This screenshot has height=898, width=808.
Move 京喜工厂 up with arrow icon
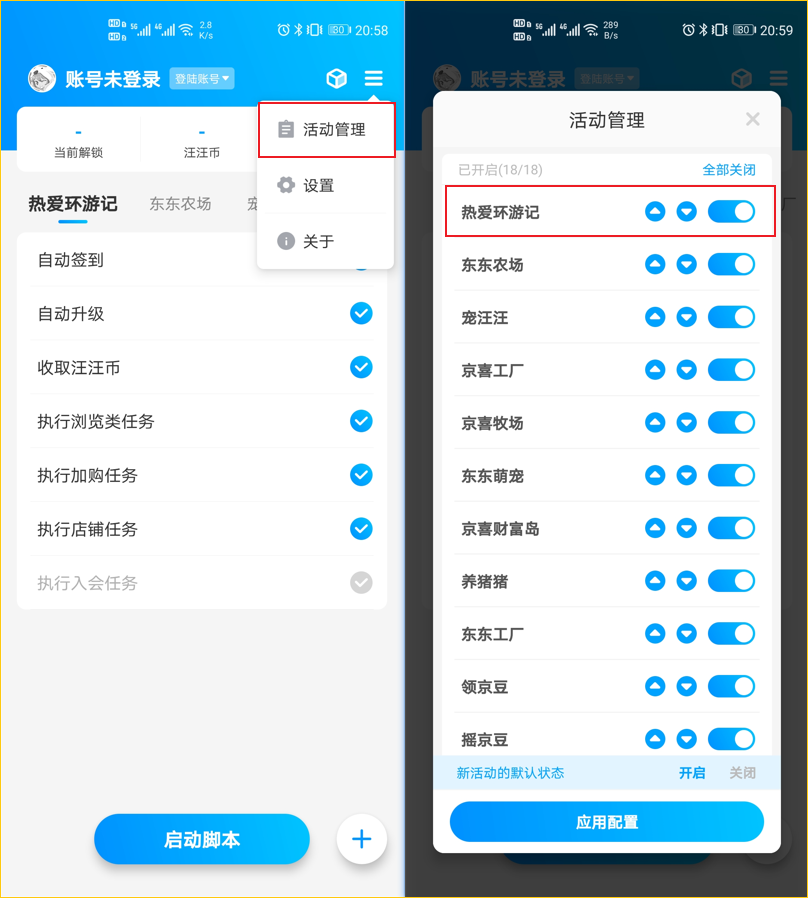655,369
